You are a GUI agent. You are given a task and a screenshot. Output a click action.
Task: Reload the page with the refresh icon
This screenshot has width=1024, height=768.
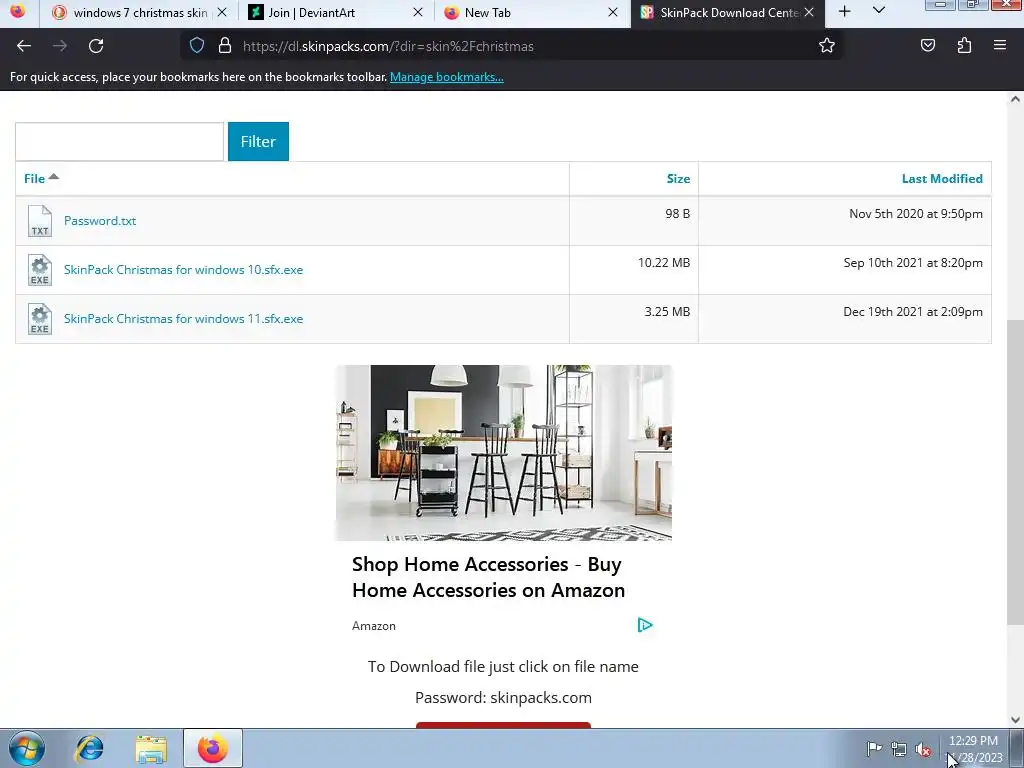(x=96, y=46)
